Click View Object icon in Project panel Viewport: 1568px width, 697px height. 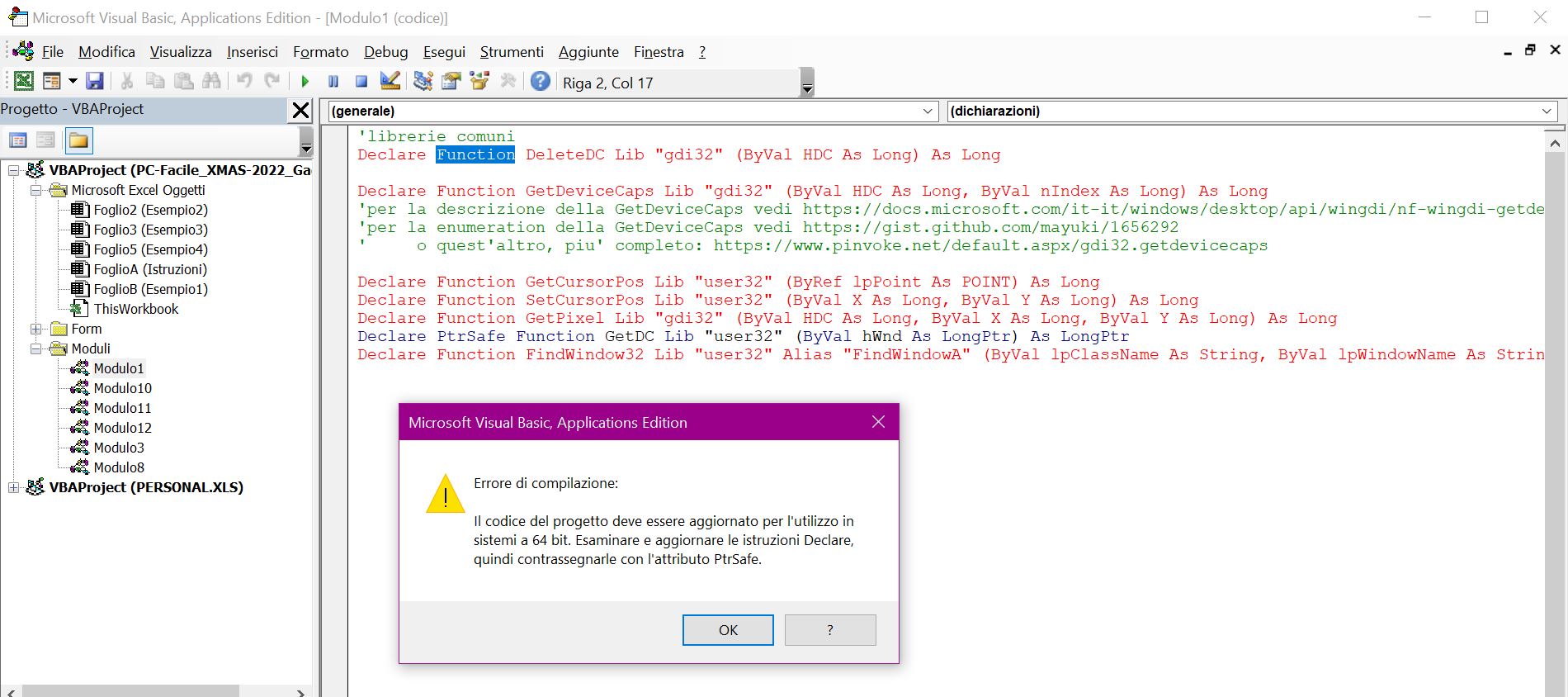pyautogui.click(x=46, y=140)
